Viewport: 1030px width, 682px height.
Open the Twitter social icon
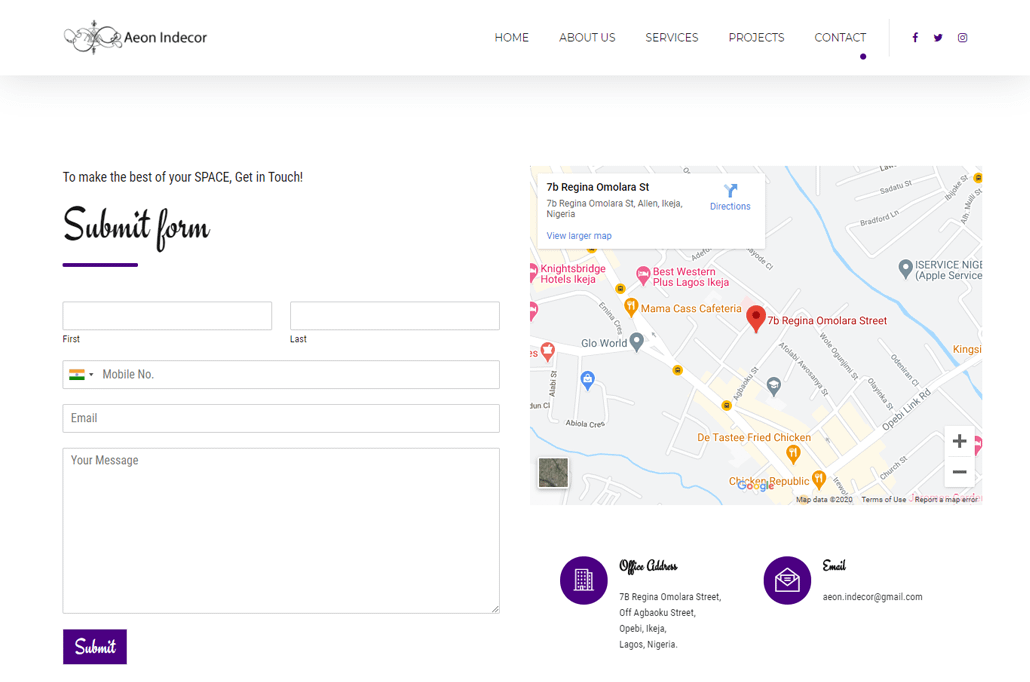pyautogui.click(x=938, y=38)
